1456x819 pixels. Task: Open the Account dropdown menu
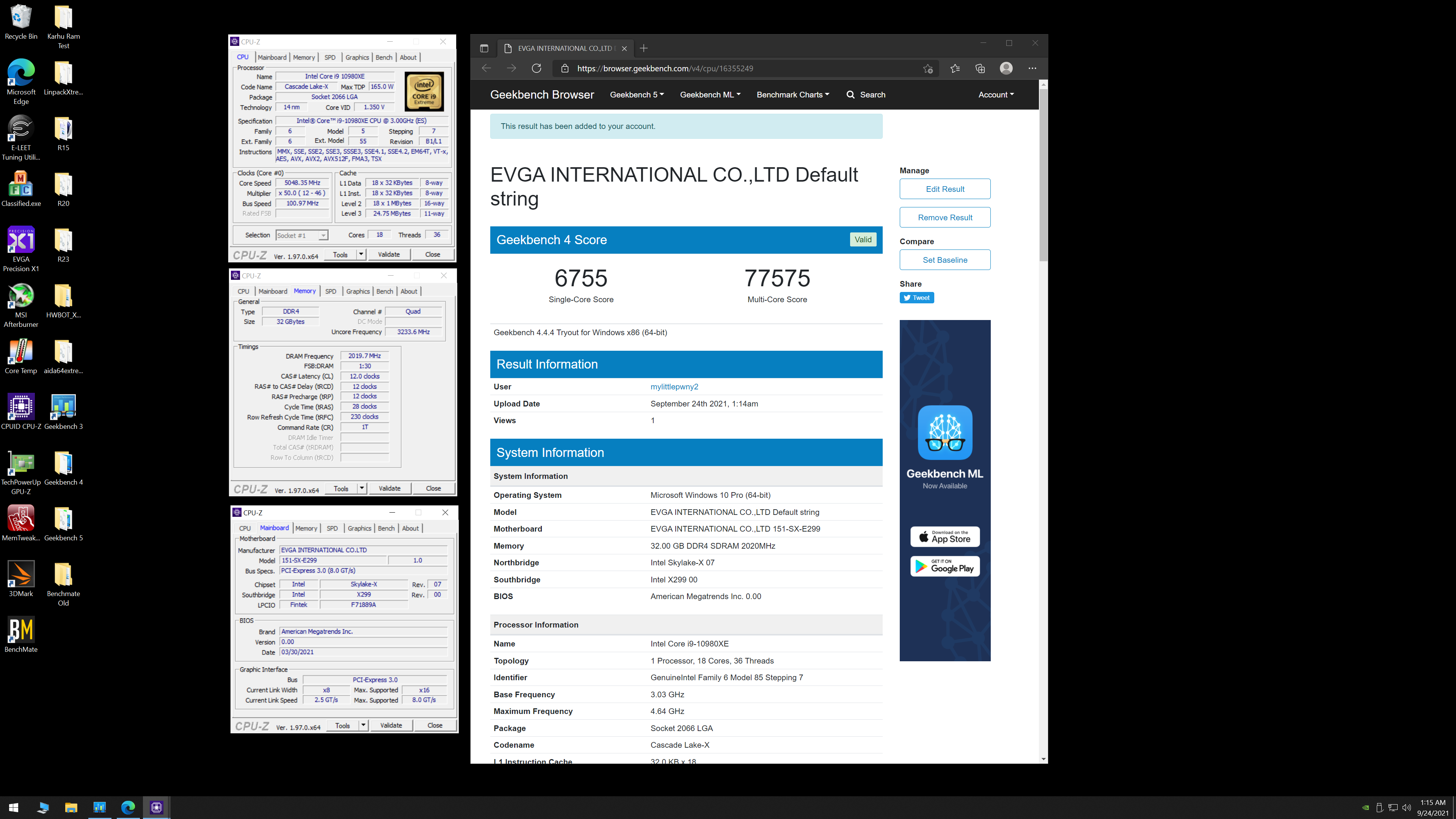[996, 94]
